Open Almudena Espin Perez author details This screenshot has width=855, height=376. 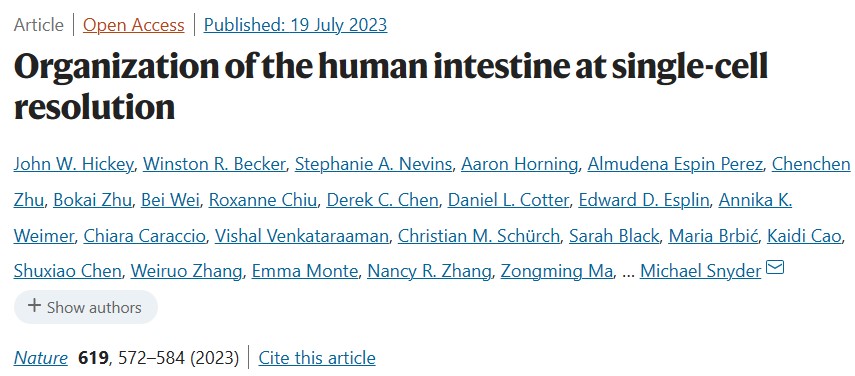click(x=675, y=164)
